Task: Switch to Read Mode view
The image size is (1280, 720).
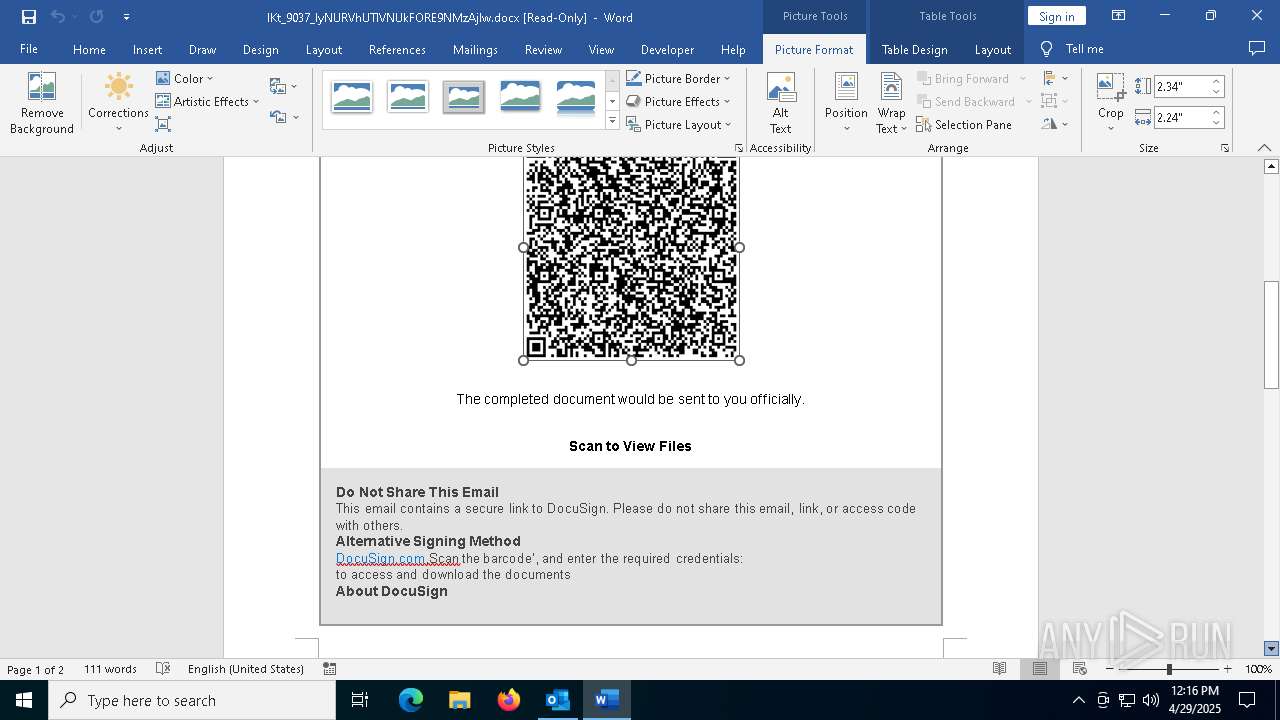Action: coord(999,669)
